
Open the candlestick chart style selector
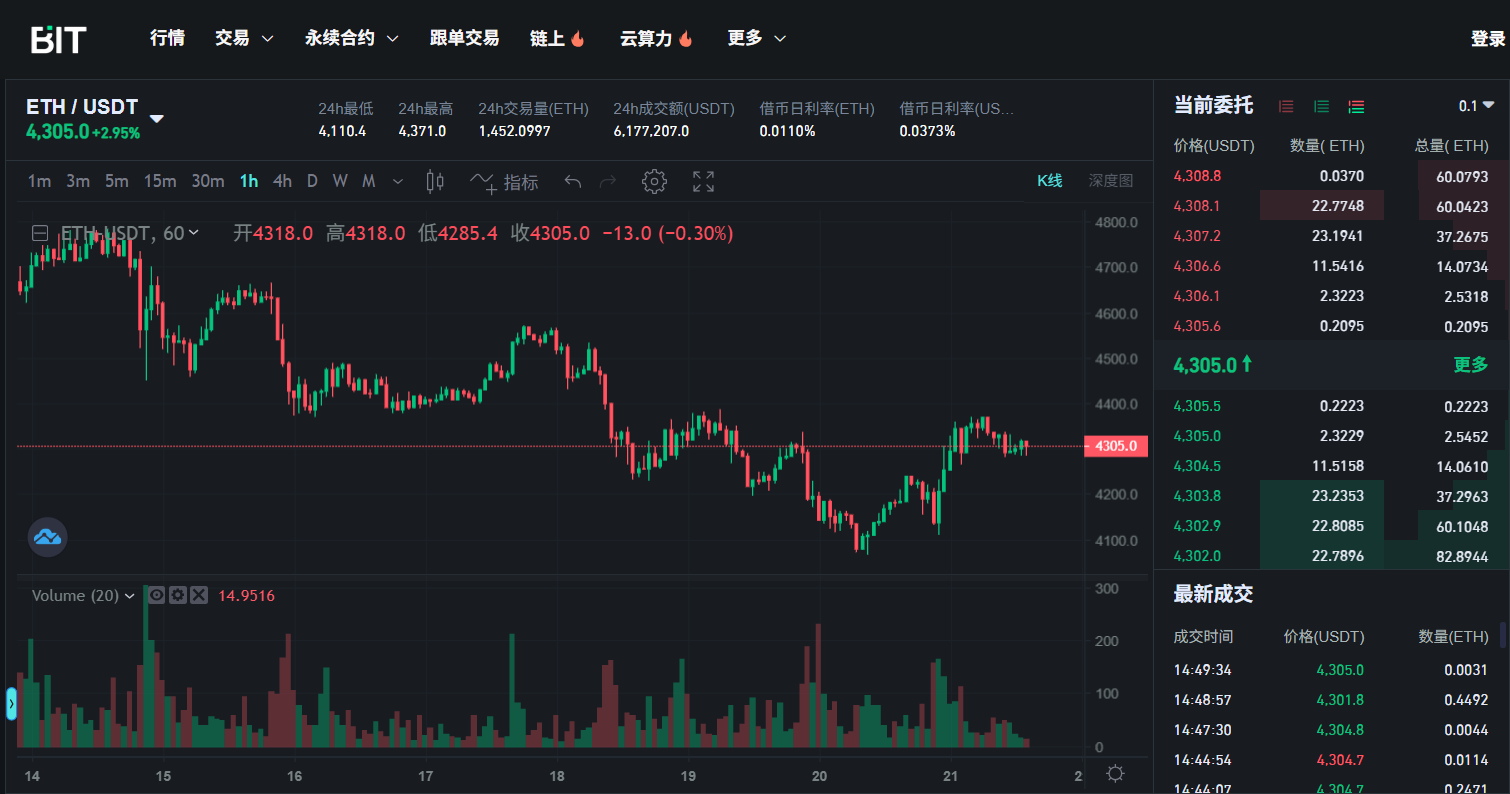pos(435,181)
